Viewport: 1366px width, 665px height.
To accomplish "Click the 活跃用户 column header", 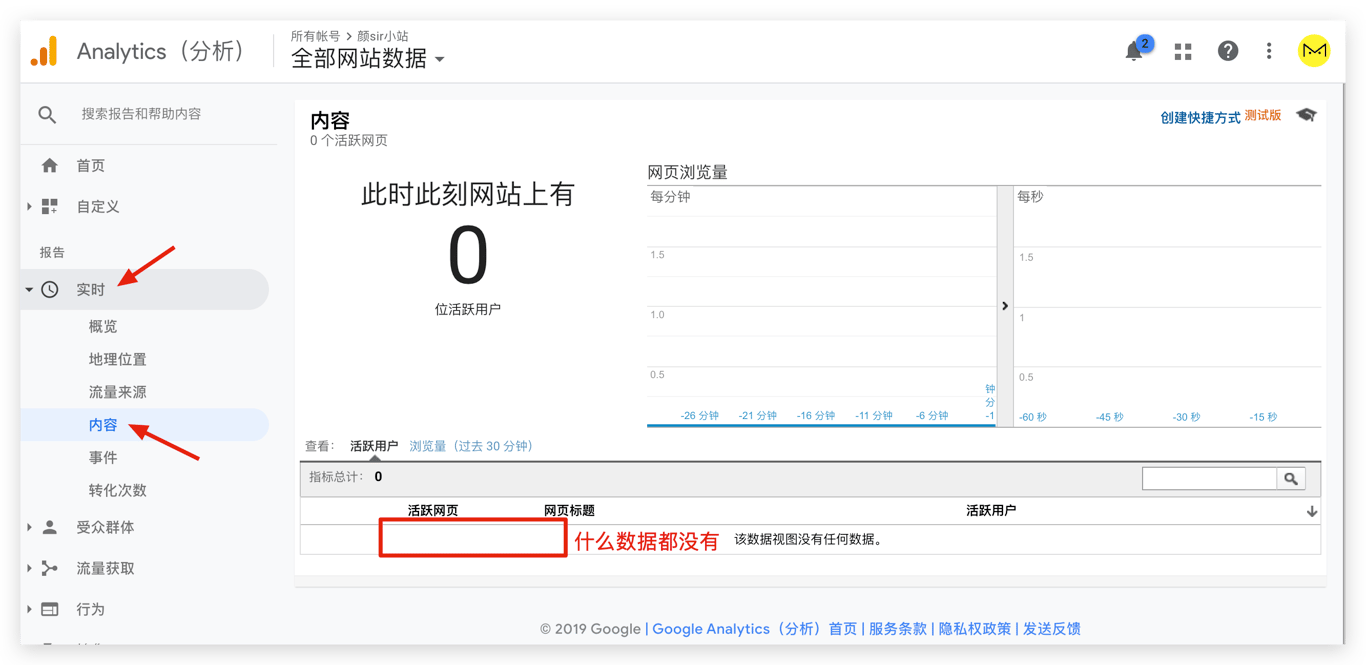I will (x=991, y=511).
